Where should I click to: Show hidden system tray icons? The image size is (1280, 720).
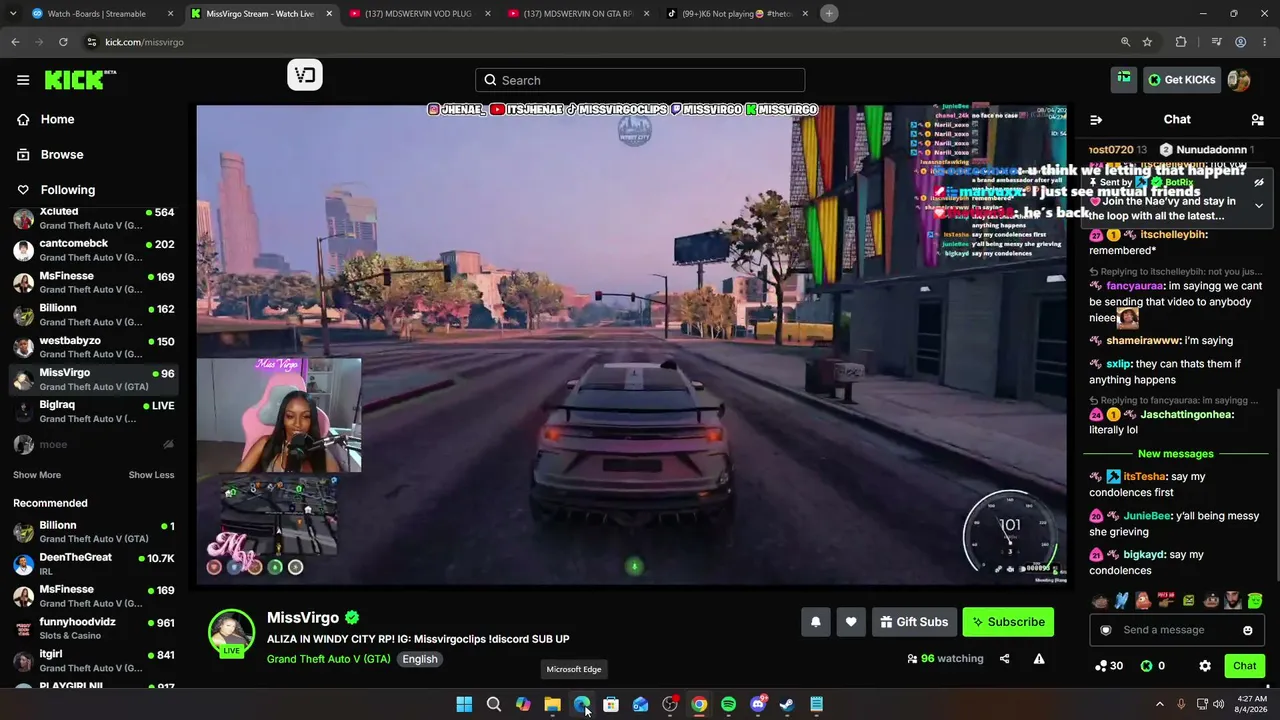click(x=1160, y=704)
